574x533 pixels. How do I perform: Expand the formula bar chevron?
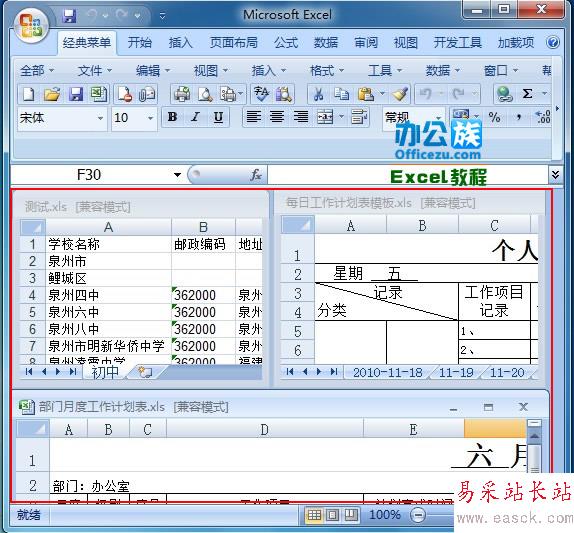coord(555,174)
